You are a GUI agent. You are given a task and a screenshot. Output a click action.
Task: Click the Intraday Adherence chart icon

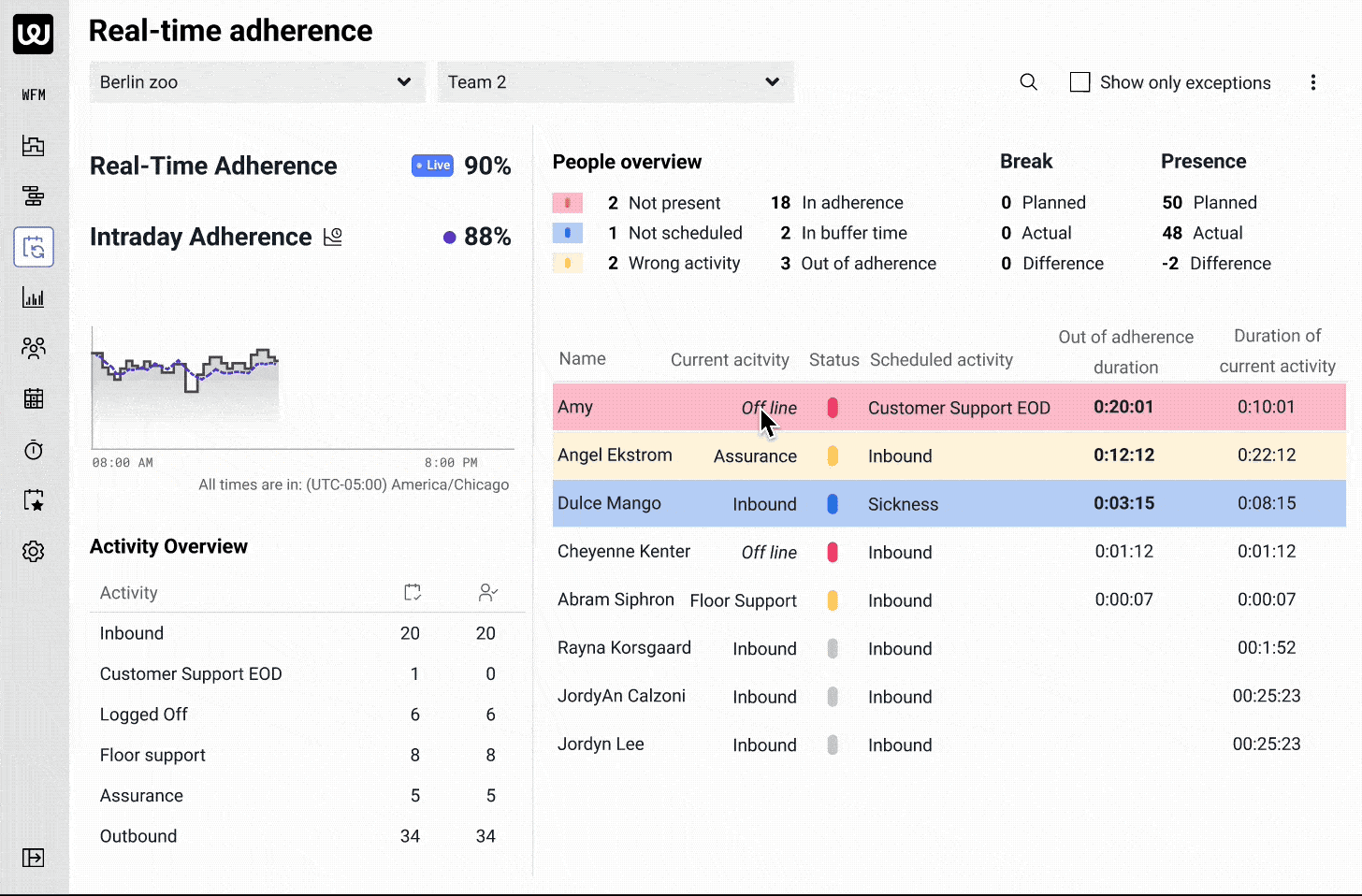[333, 238]
